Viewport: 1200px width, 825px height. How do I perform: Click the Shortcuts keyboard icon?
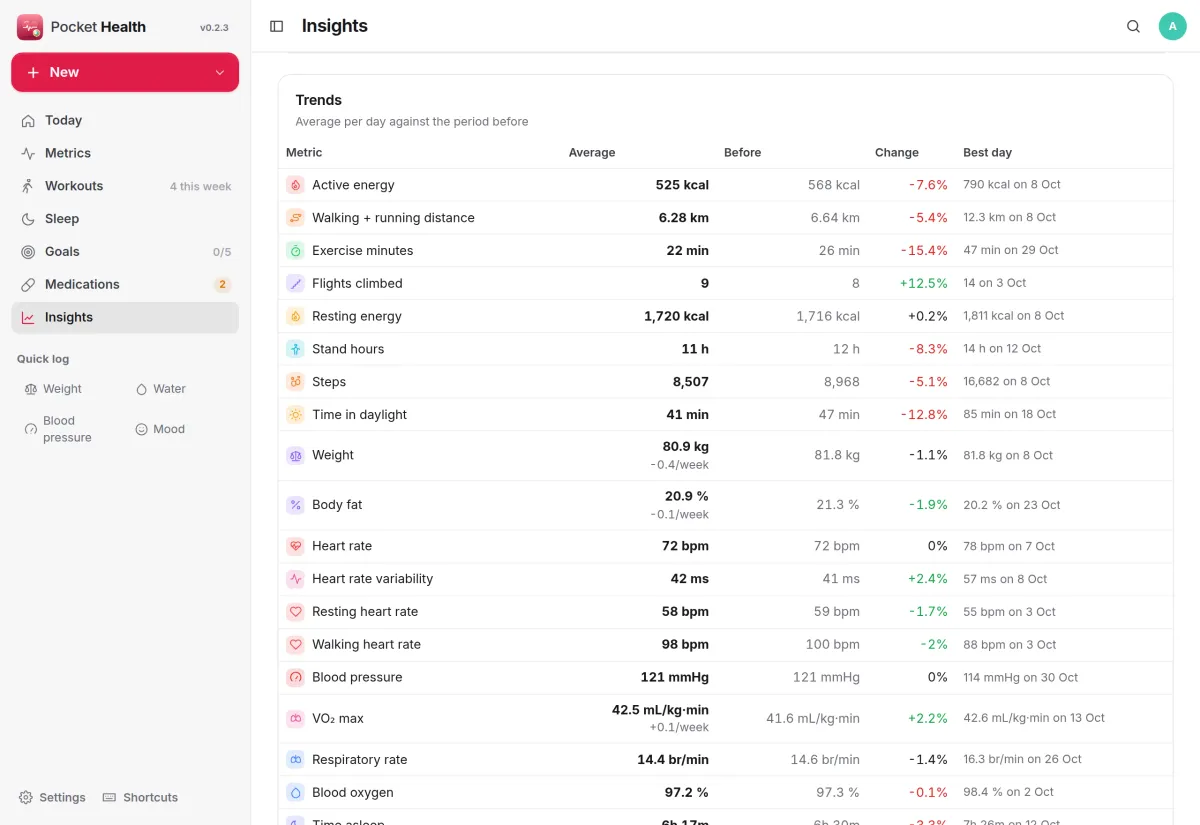coord(110,797)
